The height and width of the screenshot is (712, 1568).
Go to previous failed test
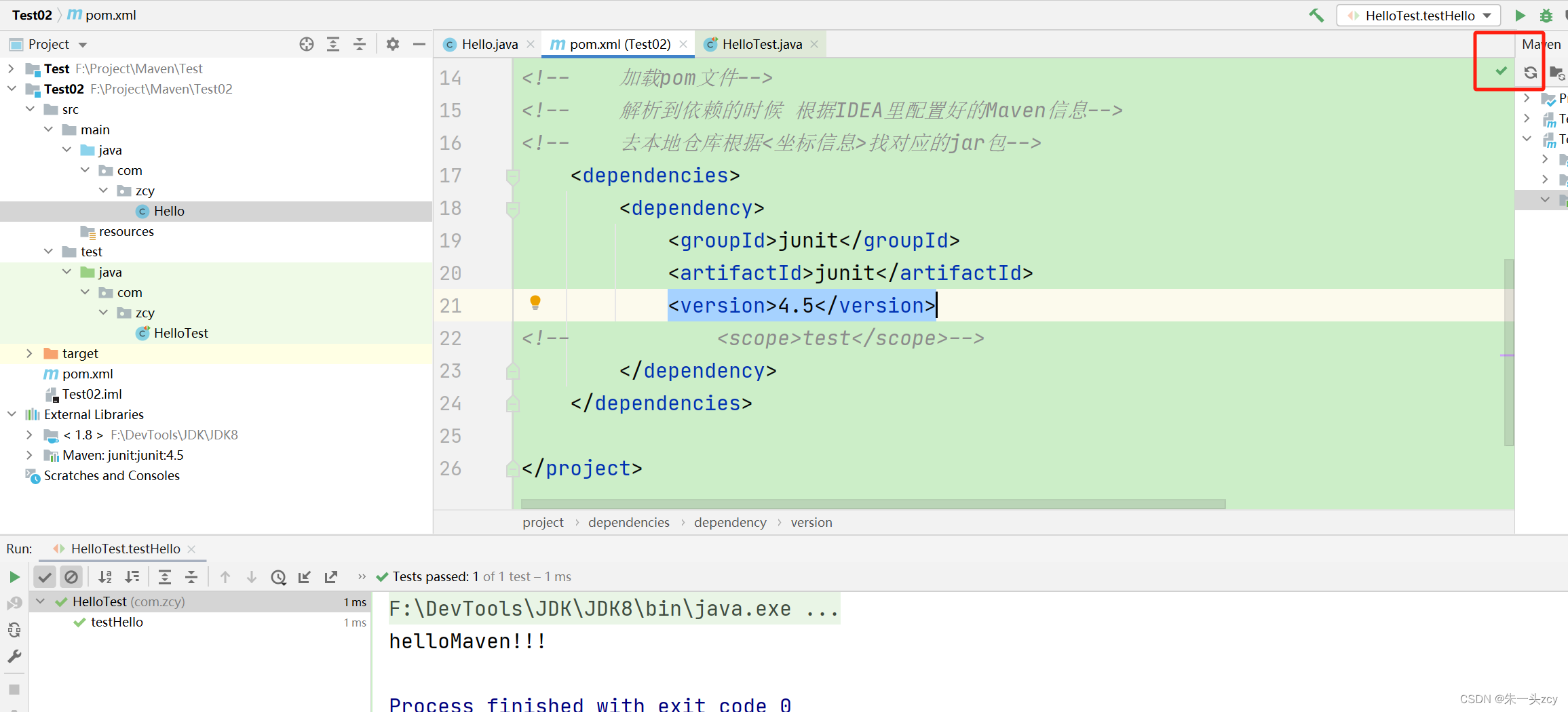point(225,577)
